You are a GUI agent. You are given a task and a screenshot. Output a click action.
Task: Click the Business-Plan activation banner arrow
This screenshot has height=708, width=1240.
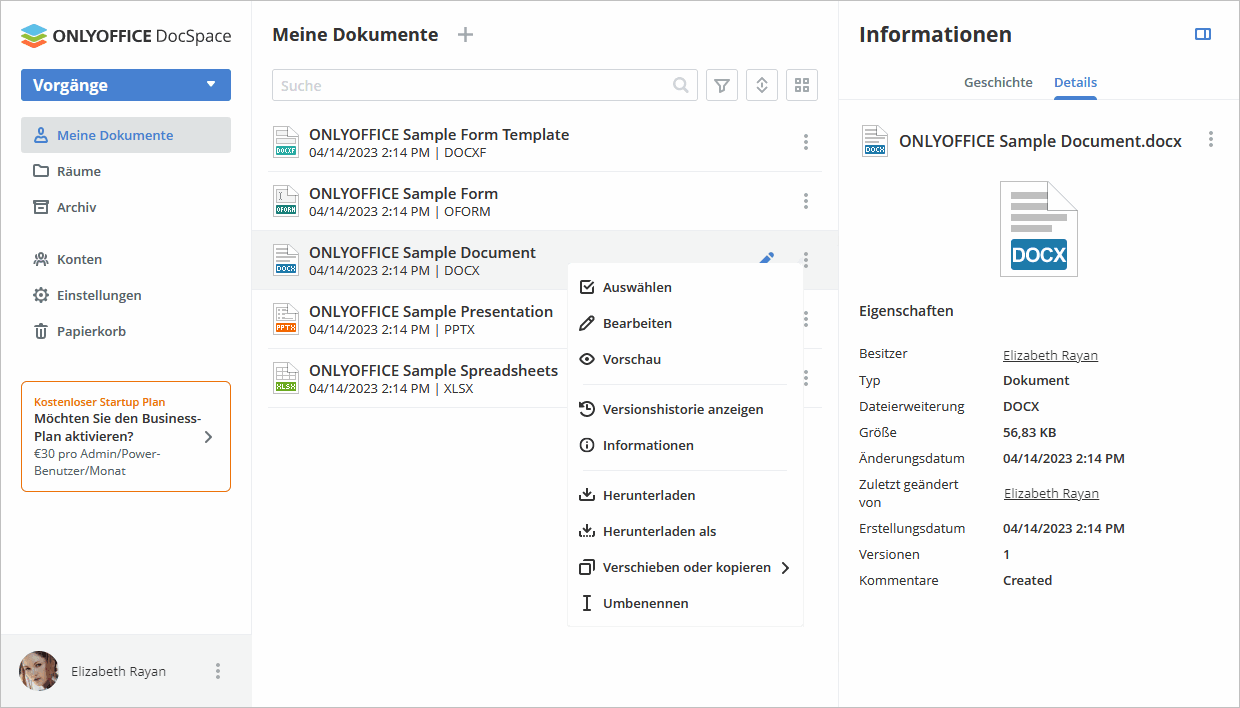tap(208, 437)
